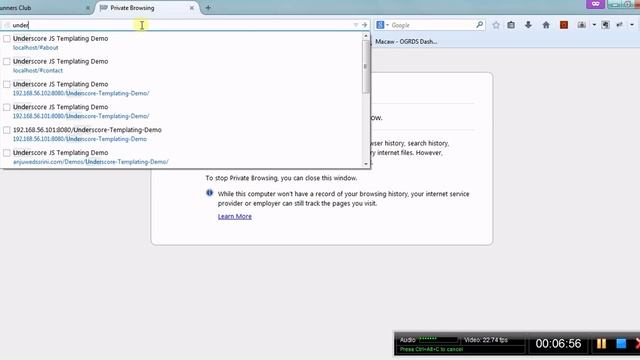The width and height of the screenshot is (640, 360).
Task: Open dropdown arrow beside the camera icon
Action: pos(594,25)
